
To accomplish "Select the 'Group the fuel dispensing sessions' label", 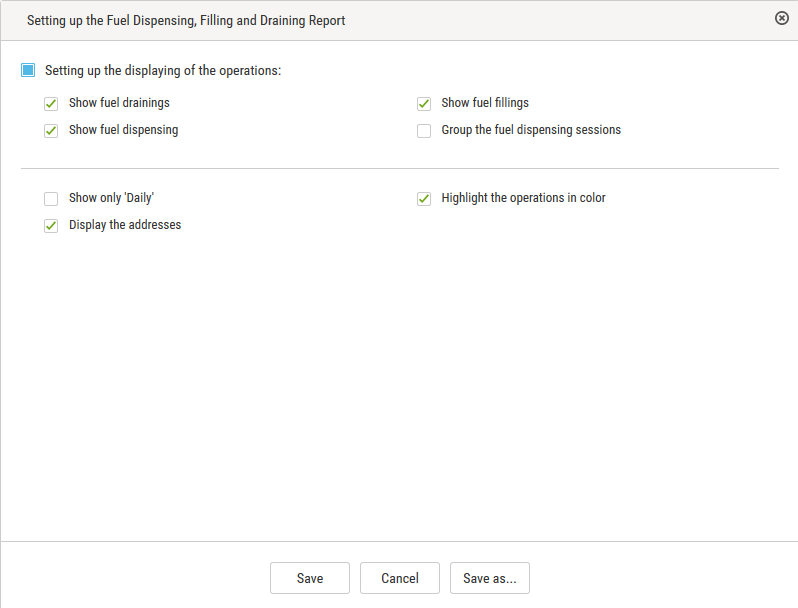I will point(531,130).
